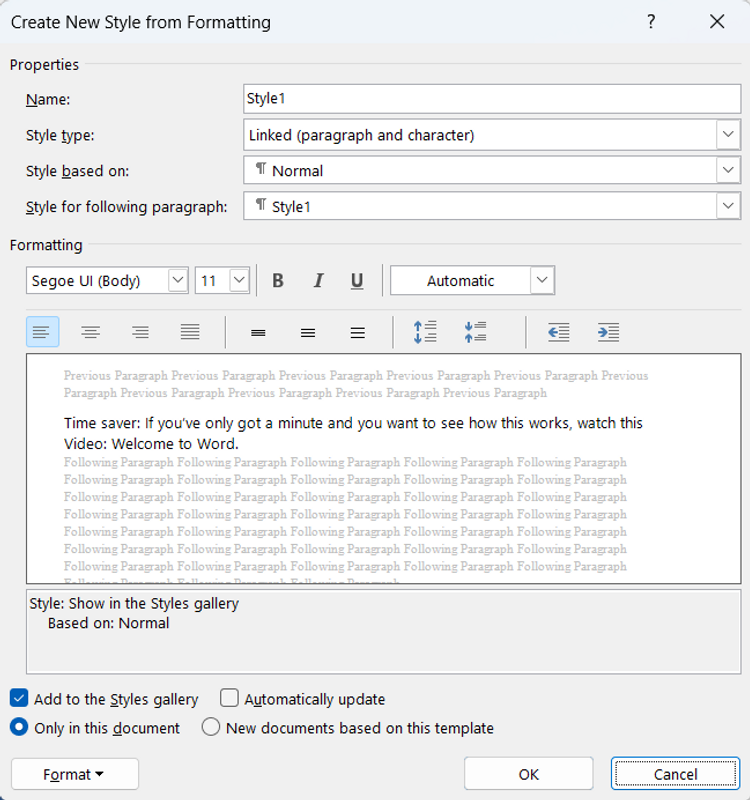750x800 pixels.
Task: Click the font size 11 text box
Action: tap(213, 280)
